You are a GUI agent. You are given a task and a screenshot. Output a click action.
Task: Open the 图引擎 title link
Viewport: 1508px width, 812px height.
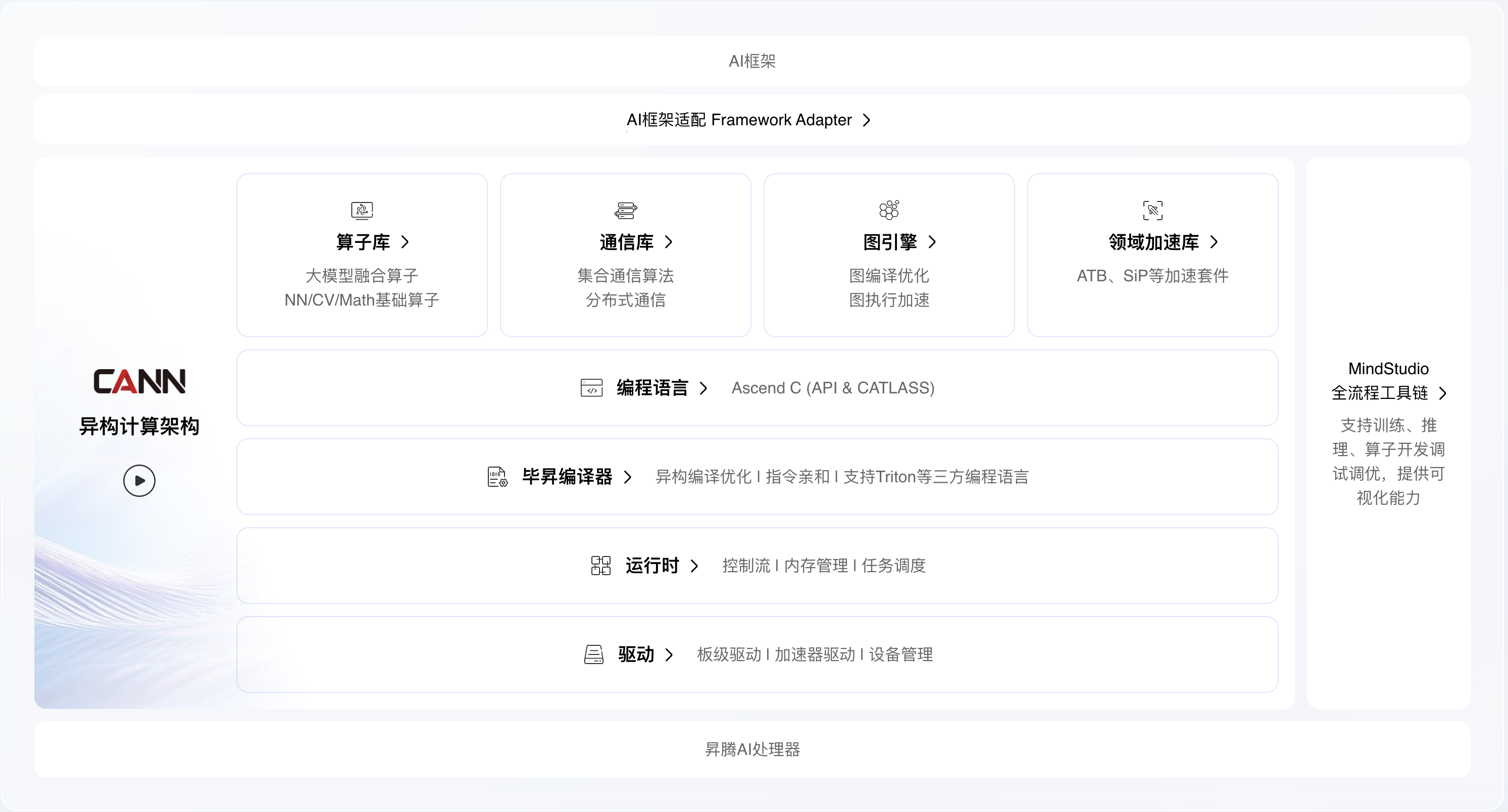click(x=890, y=242)
